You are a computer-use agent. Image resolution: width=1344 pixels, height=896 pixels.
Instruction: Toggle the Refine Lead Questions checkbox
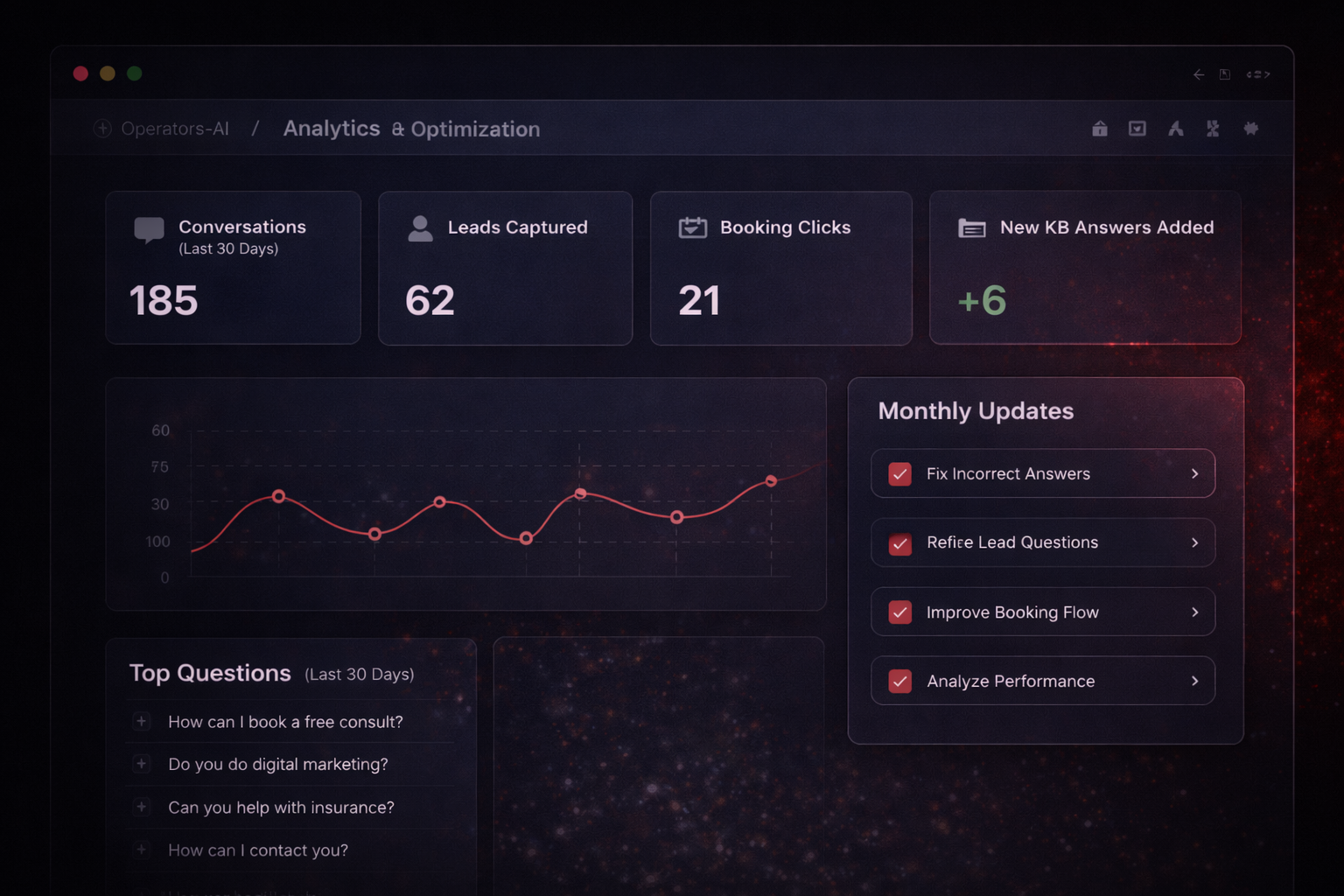(899, 543)
